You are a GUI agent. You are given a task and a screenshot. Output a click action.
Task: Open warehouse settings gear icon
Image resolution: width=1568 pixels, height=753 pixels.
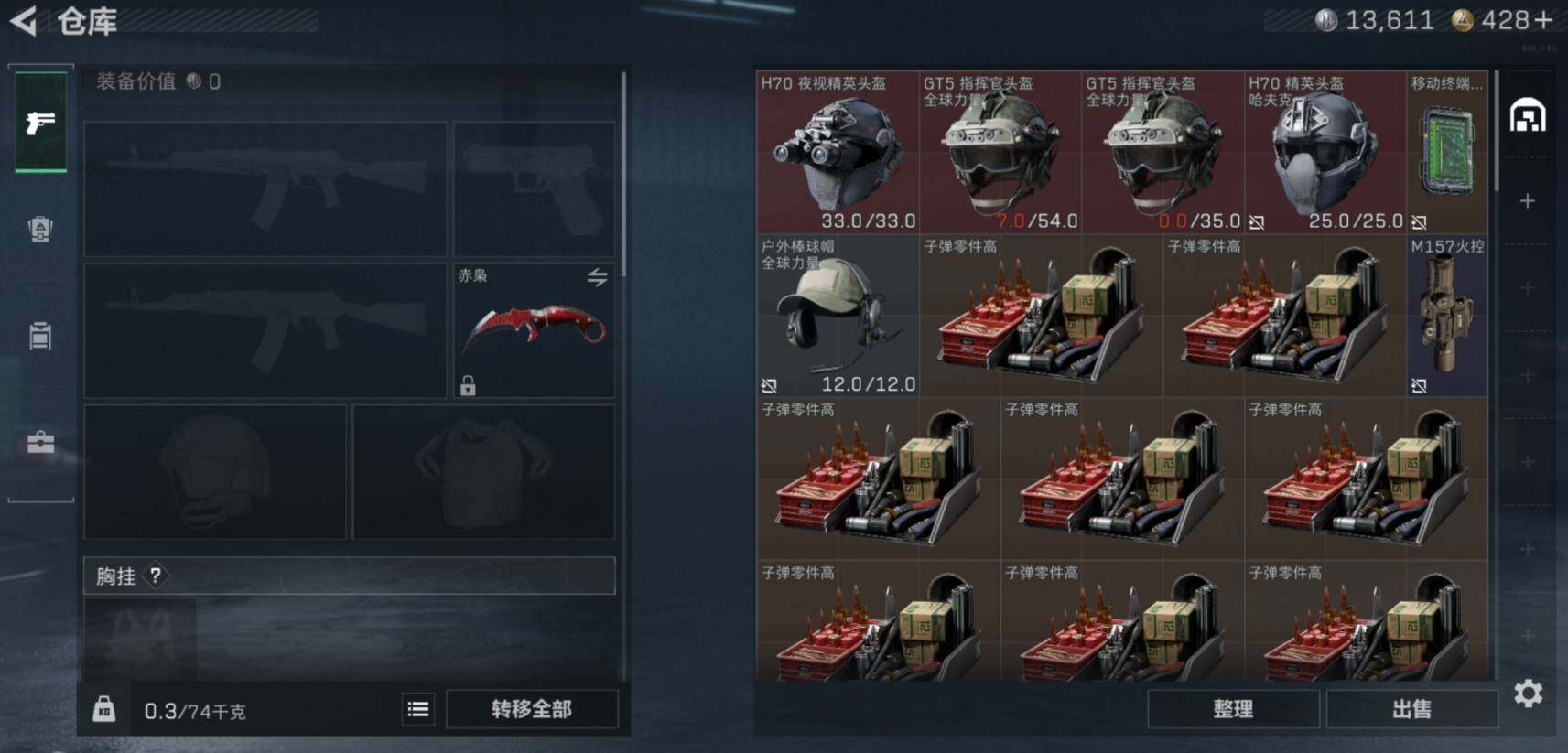coord(1528,694)
